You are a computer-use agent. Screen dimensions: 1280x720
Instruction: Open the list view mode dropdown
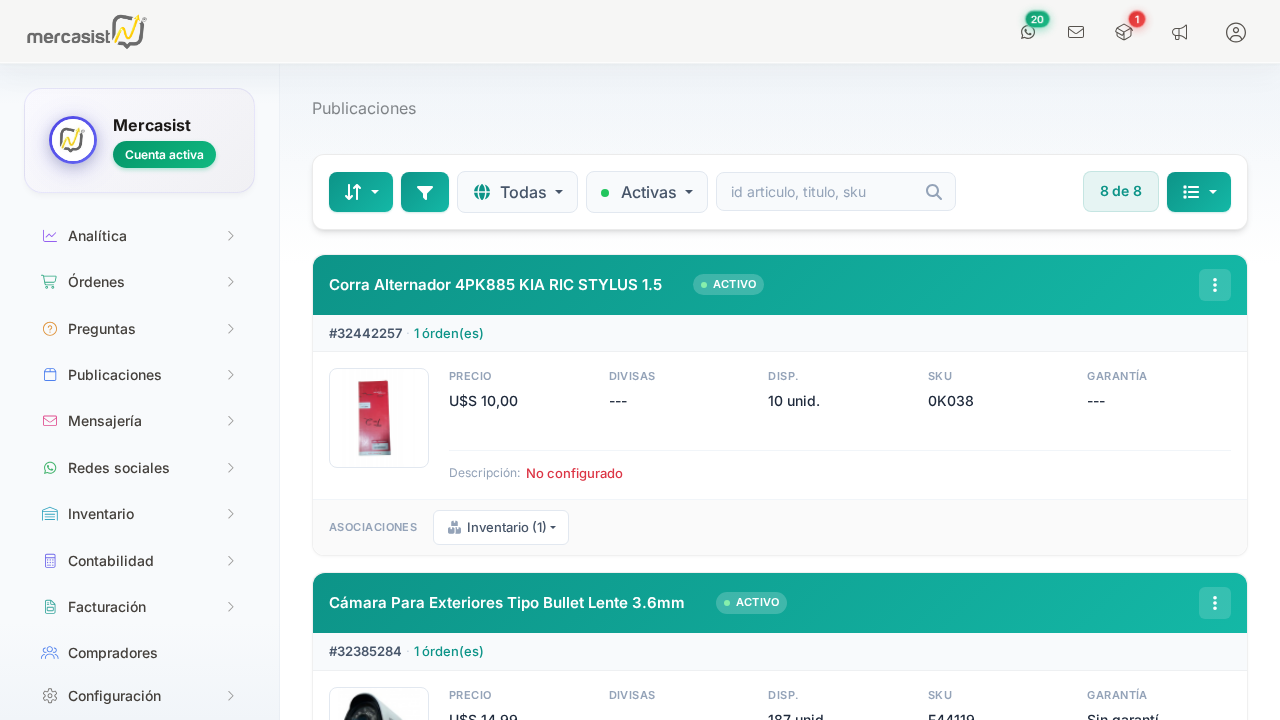[1199, 192]
